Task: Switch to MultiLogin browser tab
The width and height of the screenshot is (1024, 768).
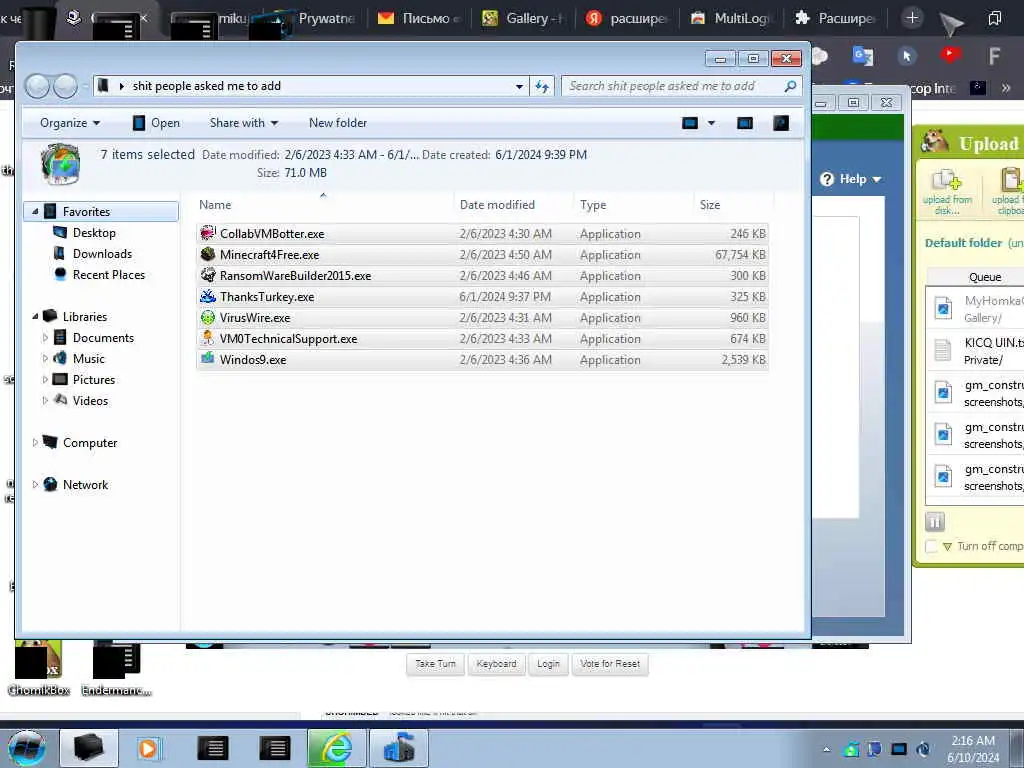Action: [x=731, y=18]
